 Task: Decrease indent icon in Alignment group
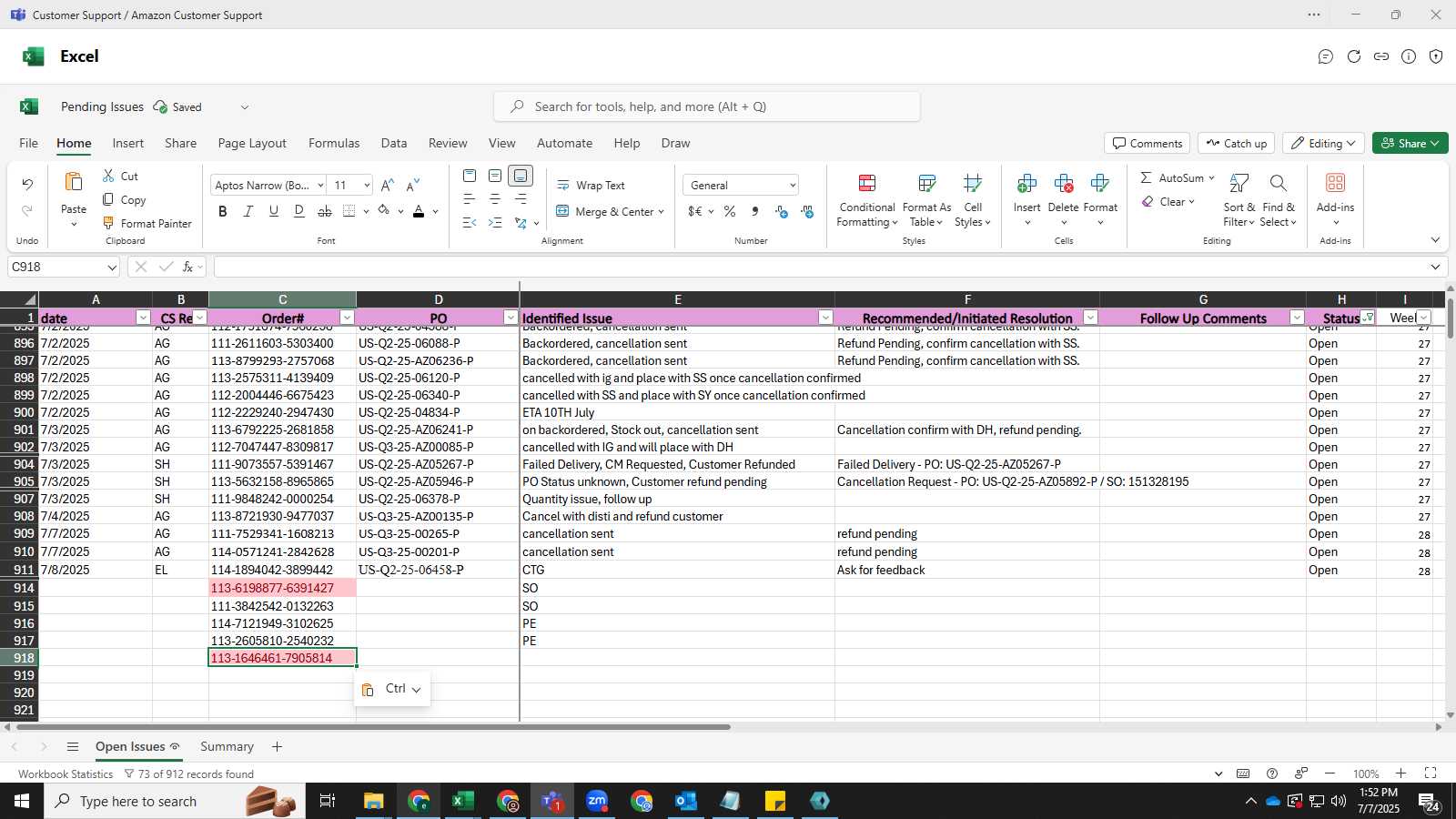pos(470,223)
